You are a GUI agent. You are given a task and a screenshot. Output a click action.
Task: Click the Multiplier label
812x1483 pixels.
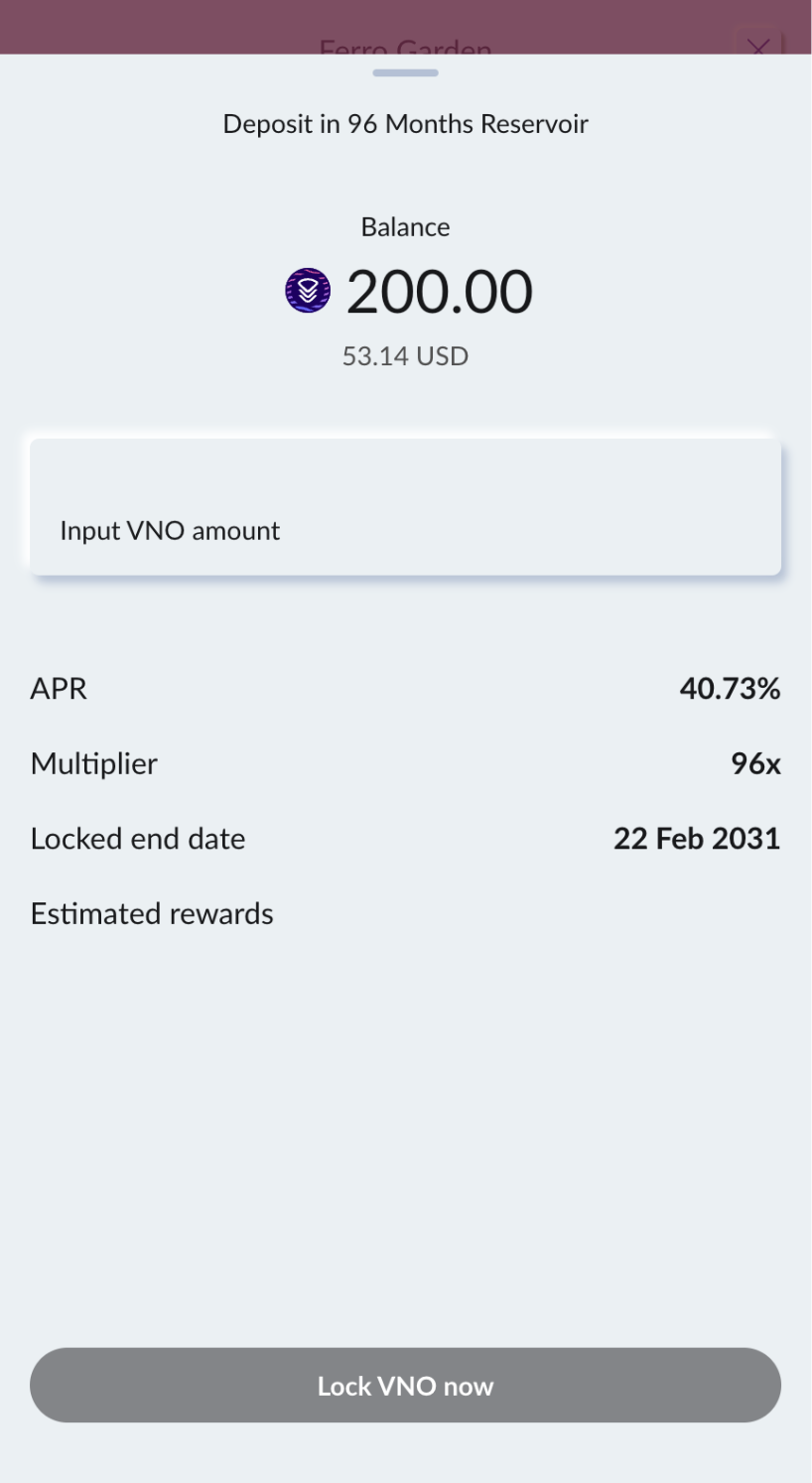click(94, 763)
